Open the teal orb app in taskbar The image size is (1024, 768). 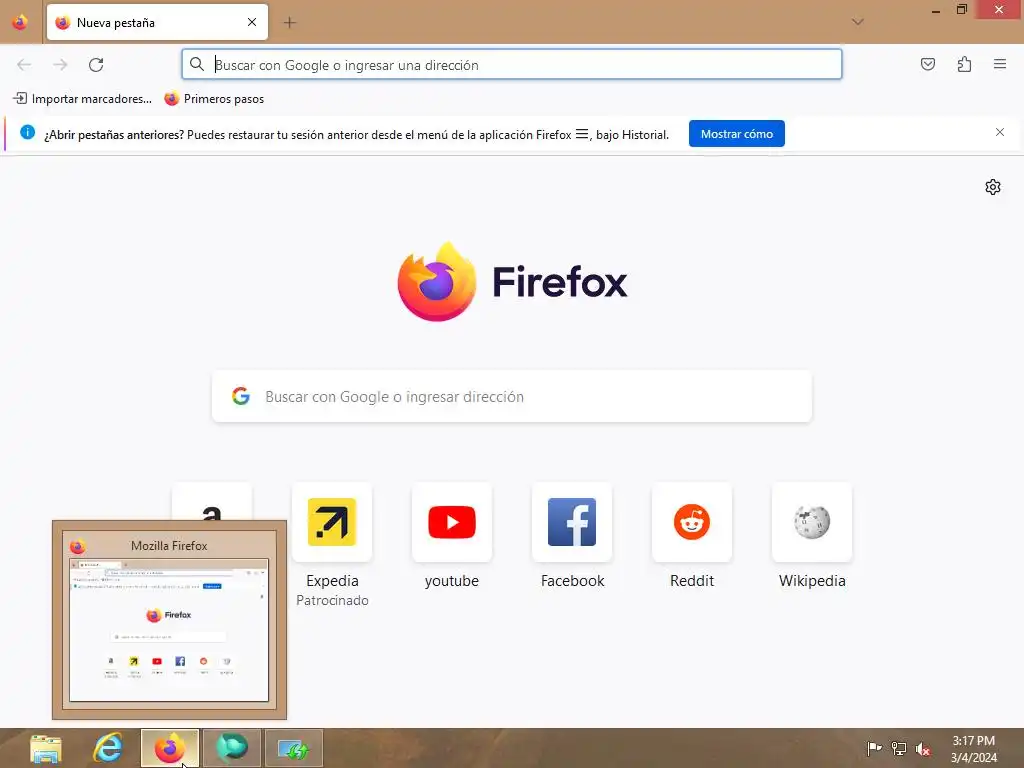click(x=232, y=748)
